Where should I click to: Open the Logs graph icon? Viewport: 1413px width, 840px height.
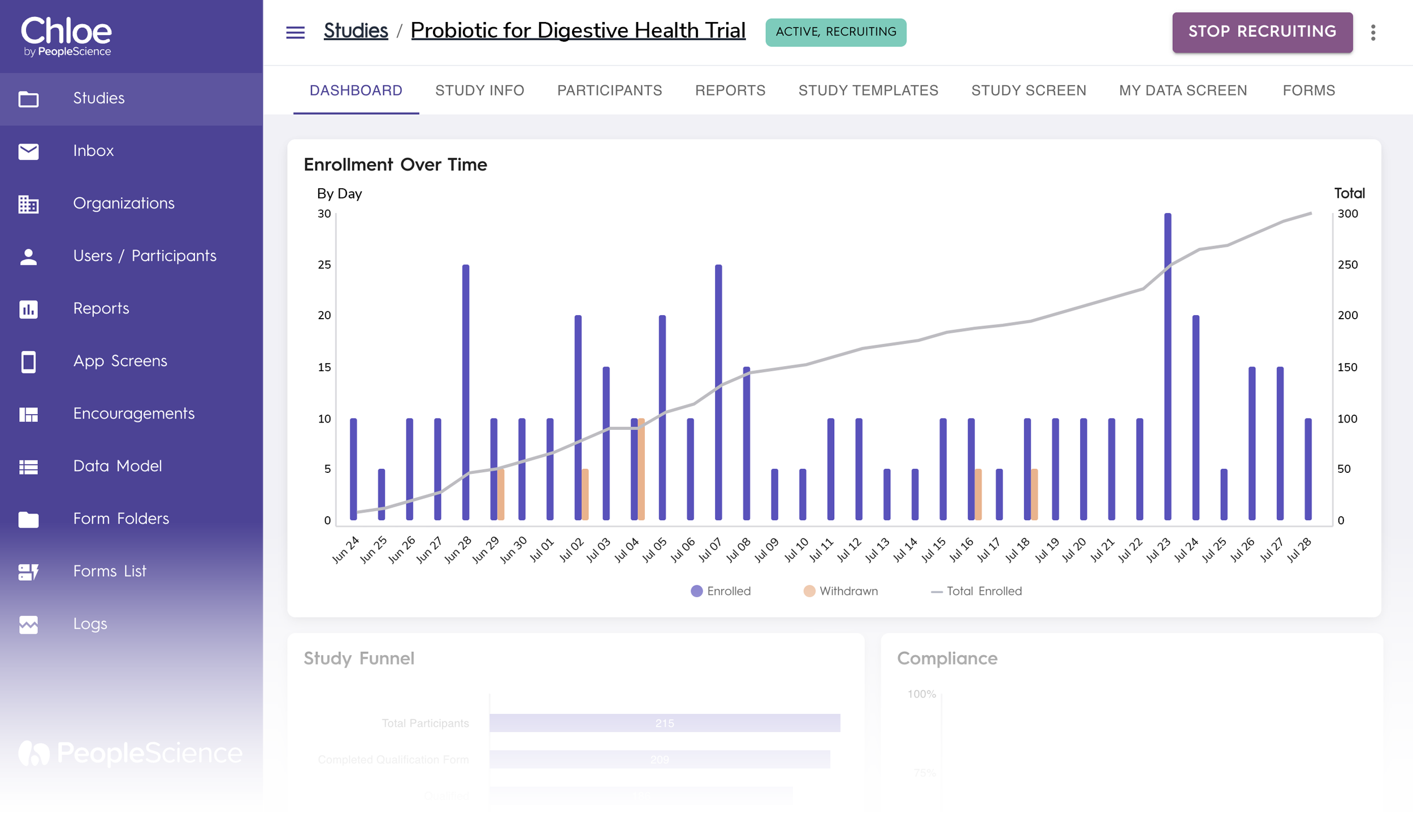coord(28,624)
